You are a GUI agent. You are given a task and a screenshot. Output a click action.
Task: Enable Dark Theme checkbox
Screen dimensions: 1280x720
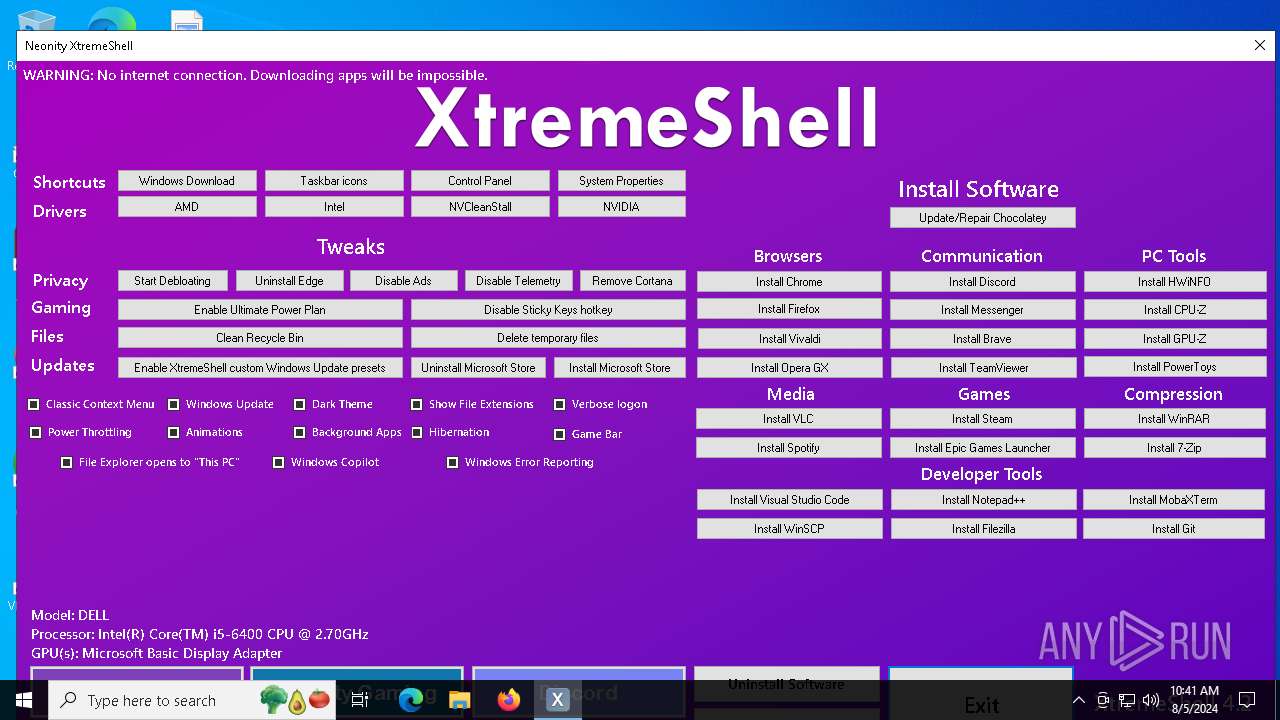[300, 404]
